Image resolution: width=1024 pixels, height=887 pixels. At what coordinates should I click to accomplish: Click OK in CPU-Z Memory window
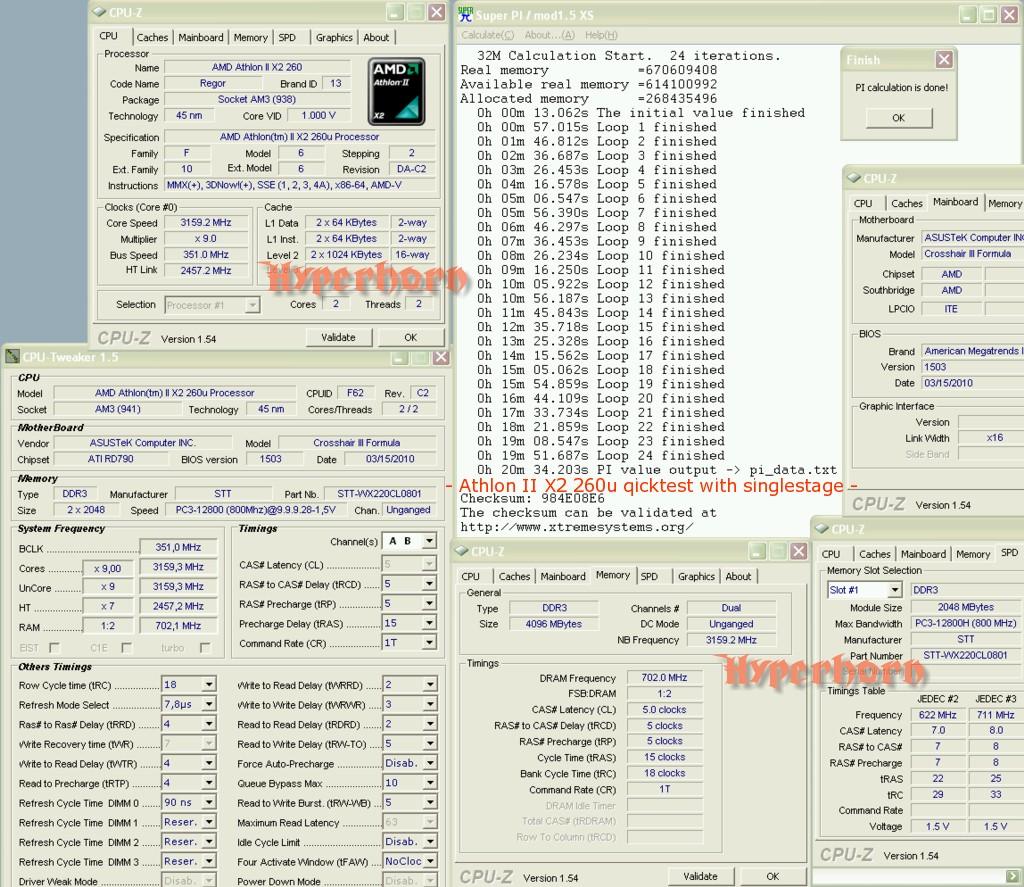coord(773,877)
